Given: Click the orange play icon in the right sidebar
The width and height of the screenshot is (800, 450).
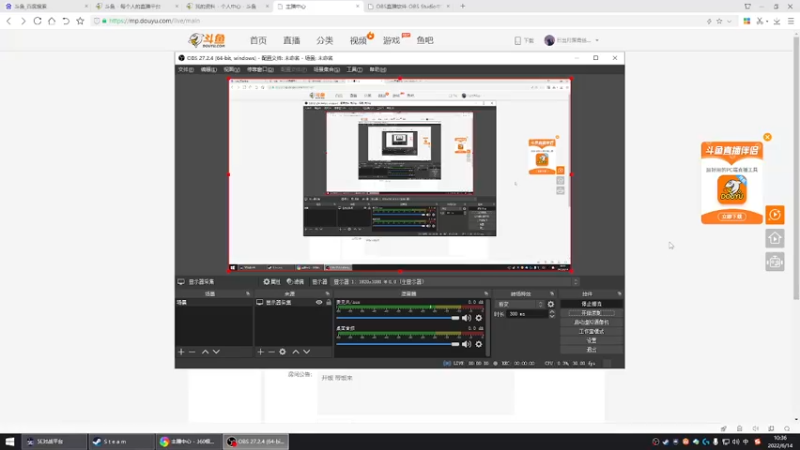Looking at the screenshot, I should click(x=774, y=215).
